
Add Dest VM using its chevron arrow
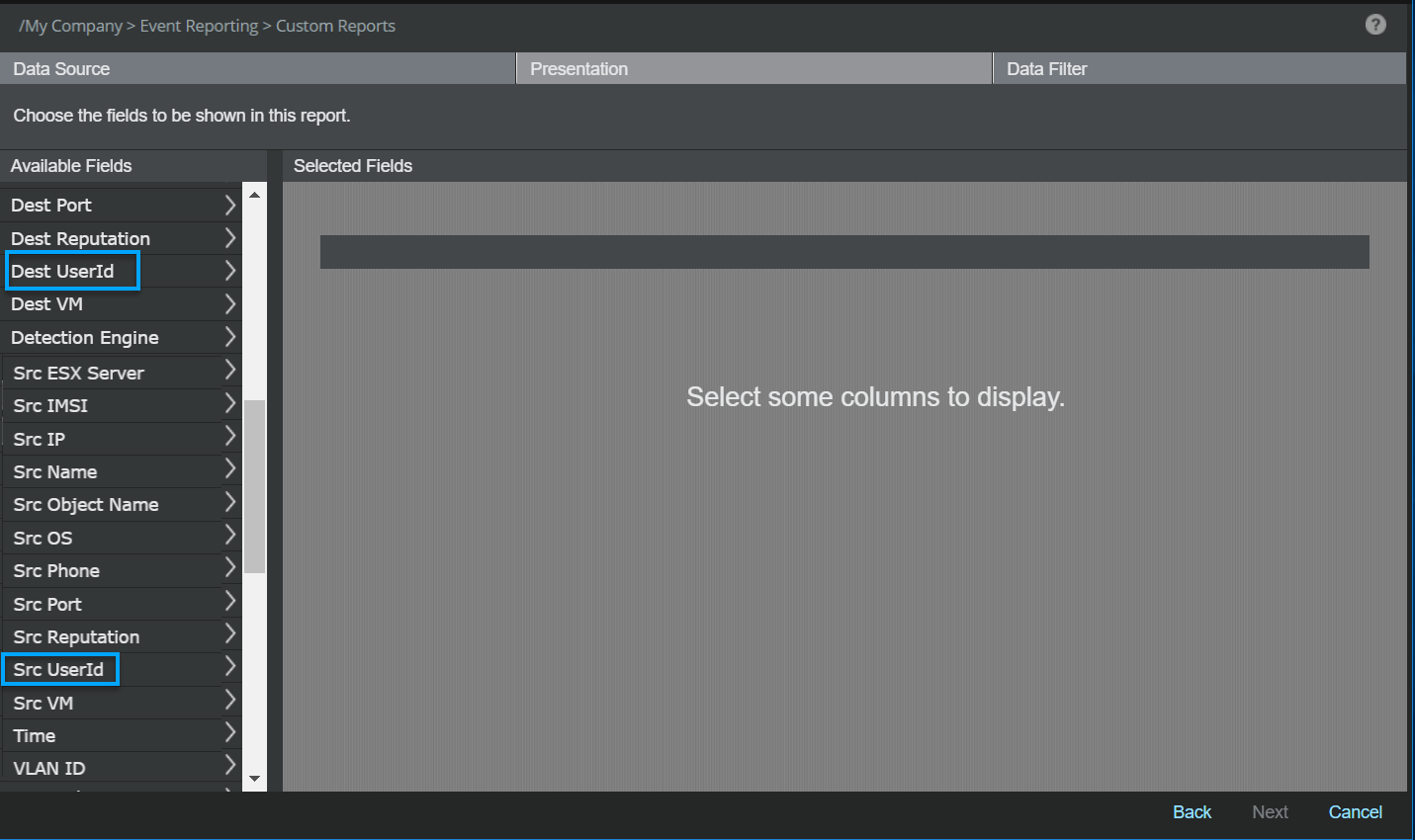[x=229, y=303]
